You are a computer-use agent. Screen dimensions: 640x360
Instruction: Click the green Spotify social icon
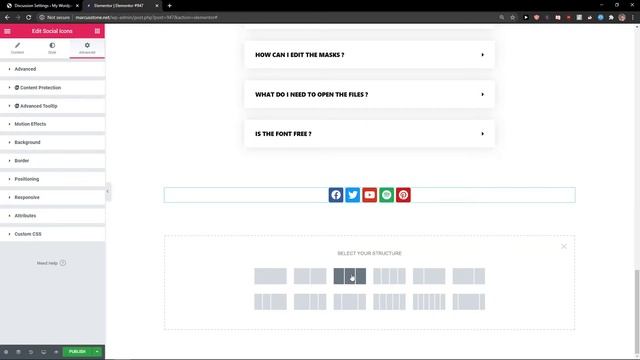387,195
